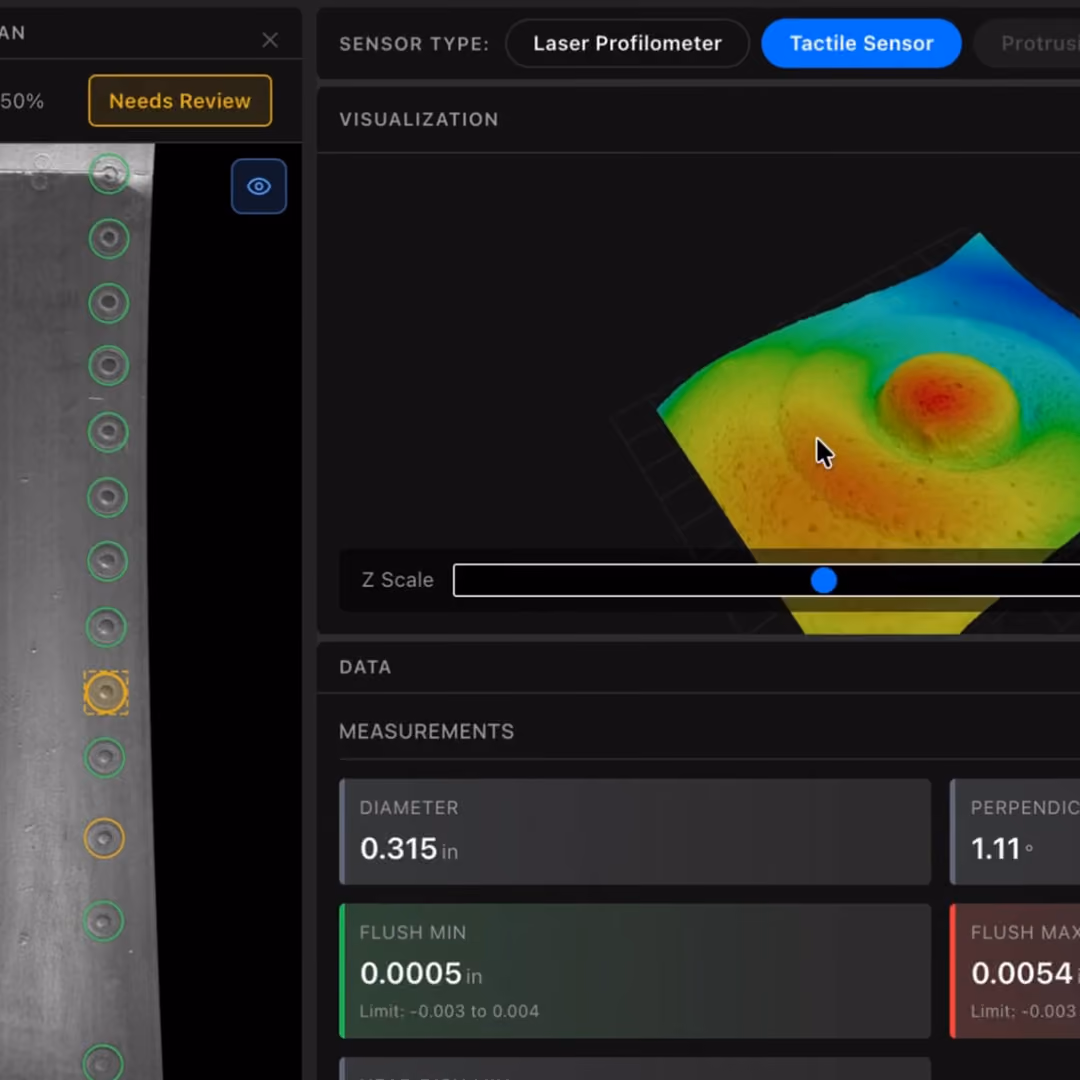Click the DATA section header
This screenshot has height=1080, width=1080.
point(365,667)
